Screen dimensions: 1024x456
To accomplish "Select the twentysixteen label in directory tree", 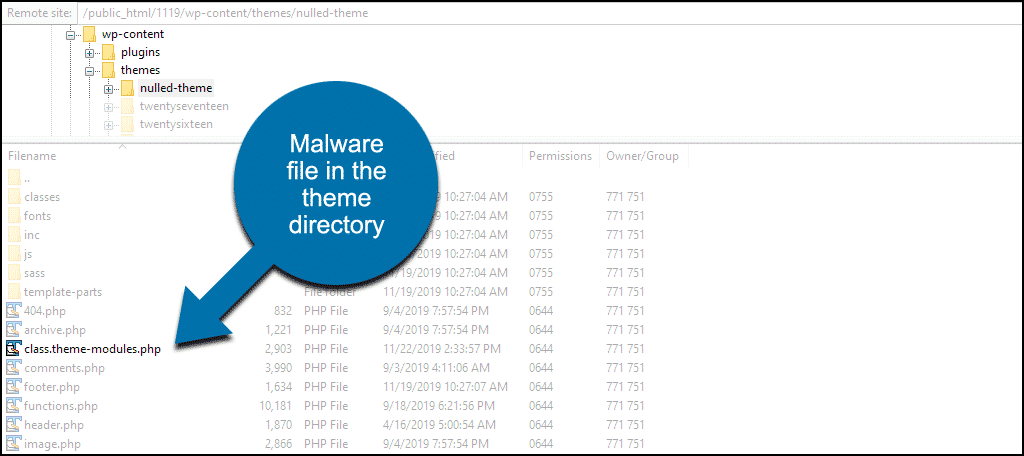I will (176, 124).
